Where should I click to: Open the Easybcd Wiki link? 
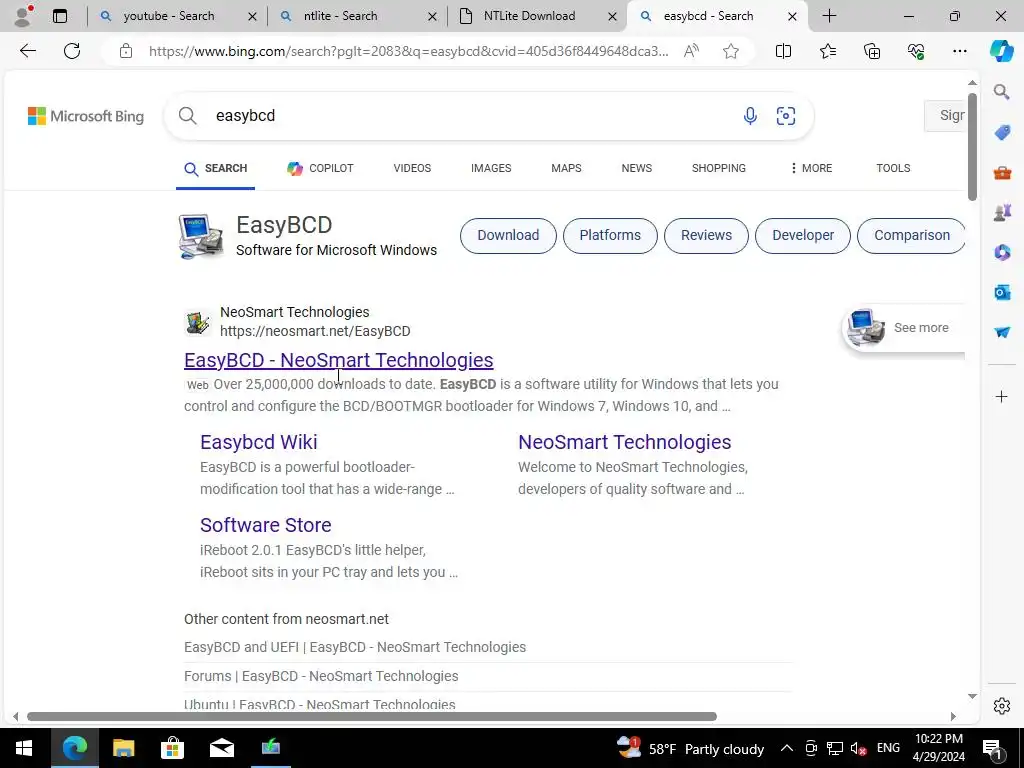[x=259, y=442]
